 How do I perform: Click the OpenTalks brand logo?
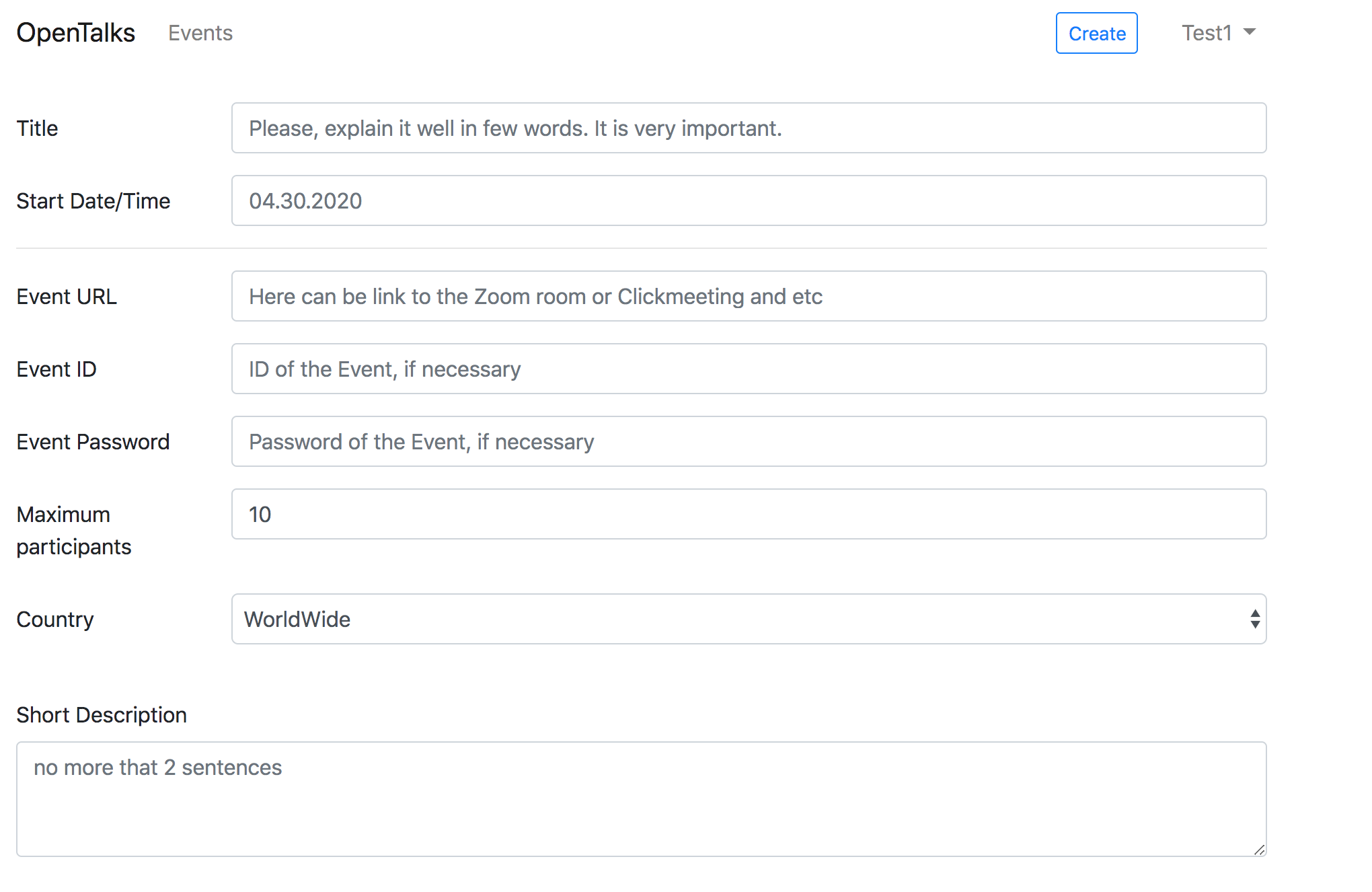(x=75, y=33)
